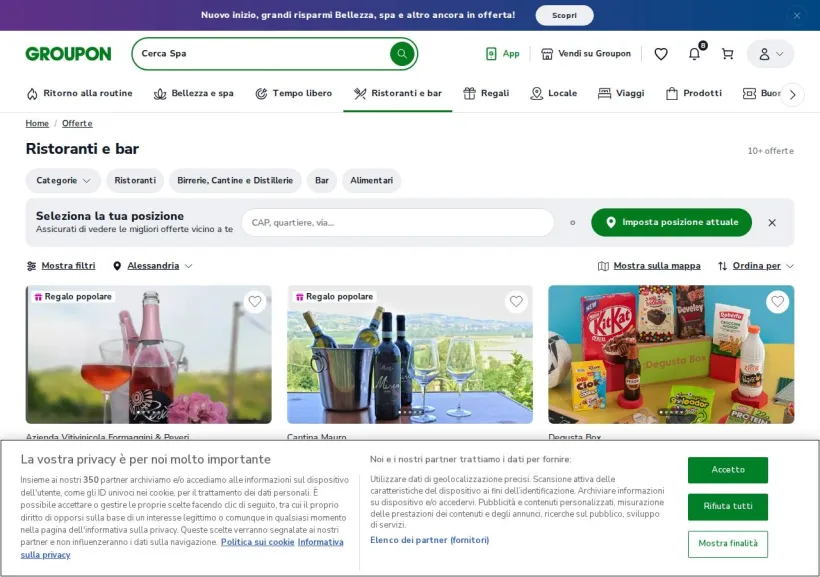Open the Regali category
The height and width of the screenshot is (577, 820).
click(x=486, y=94)
